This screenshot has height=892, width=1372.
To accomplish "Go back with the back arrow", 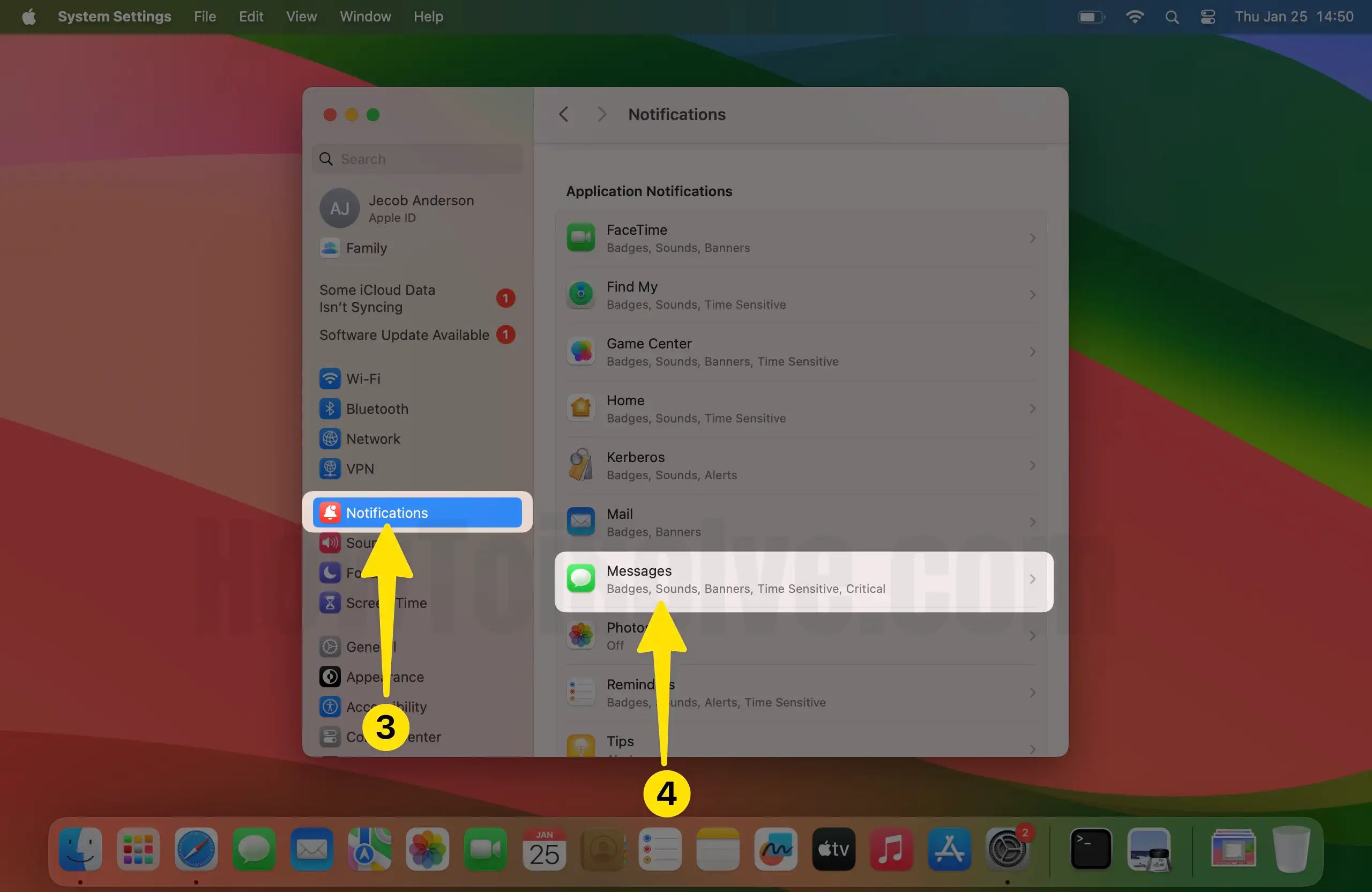I will coord(564,114).
